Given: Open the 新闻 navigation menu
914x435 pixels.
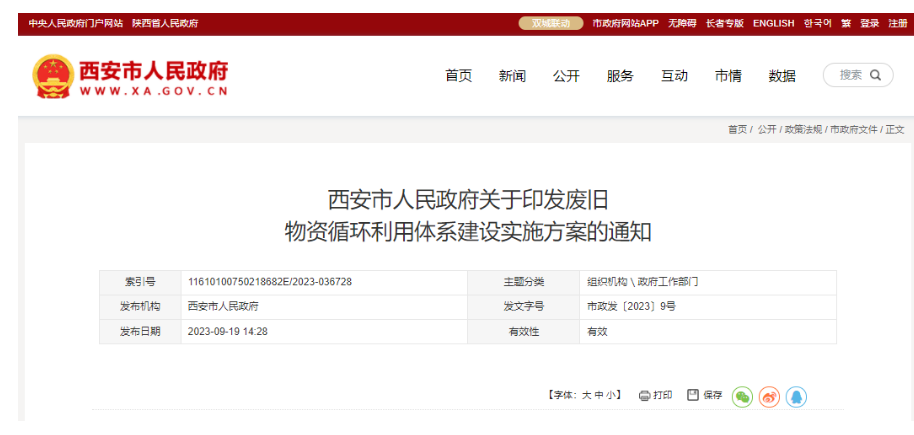Looking at the screenshot, I should pyautogui.click(x=512, y=76).
